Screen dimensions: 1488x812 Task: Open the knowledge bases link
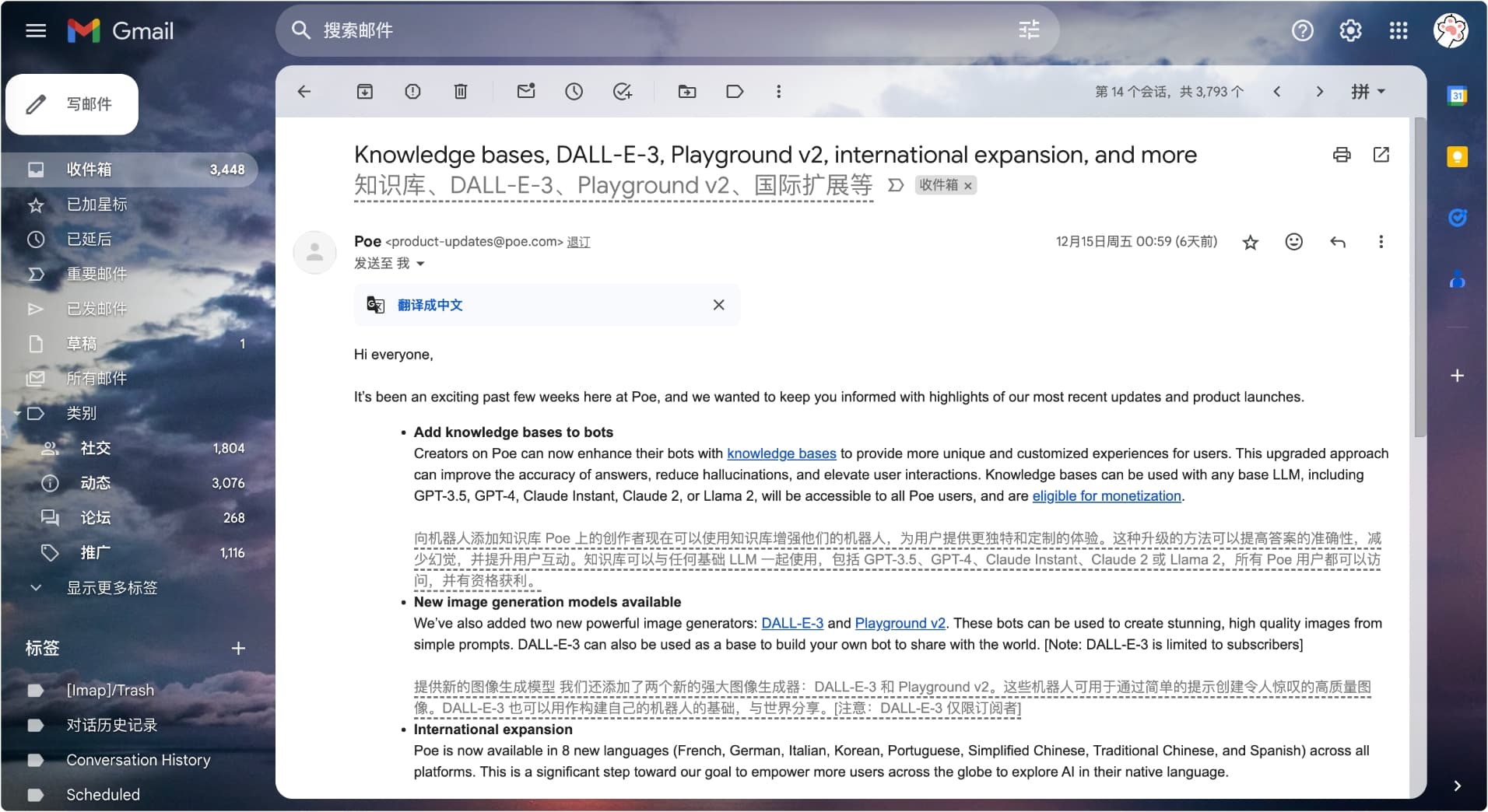tap(781, 453)
